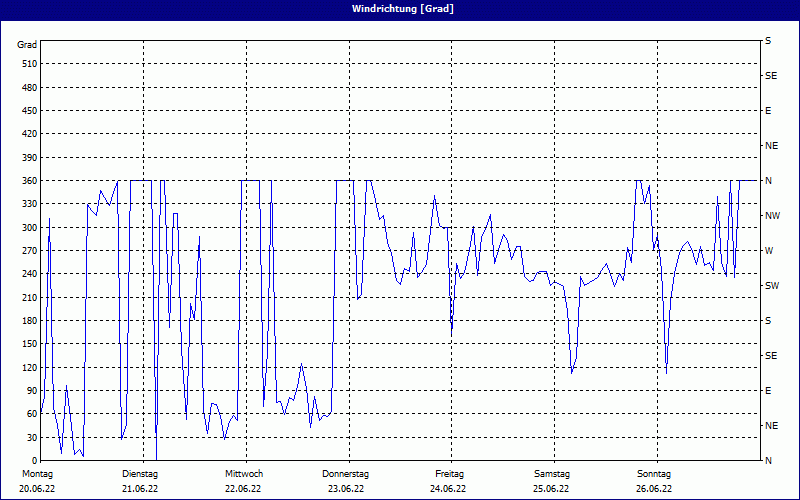Select the Montag day label
The image size is (800, 500).
tap(38, 474)
